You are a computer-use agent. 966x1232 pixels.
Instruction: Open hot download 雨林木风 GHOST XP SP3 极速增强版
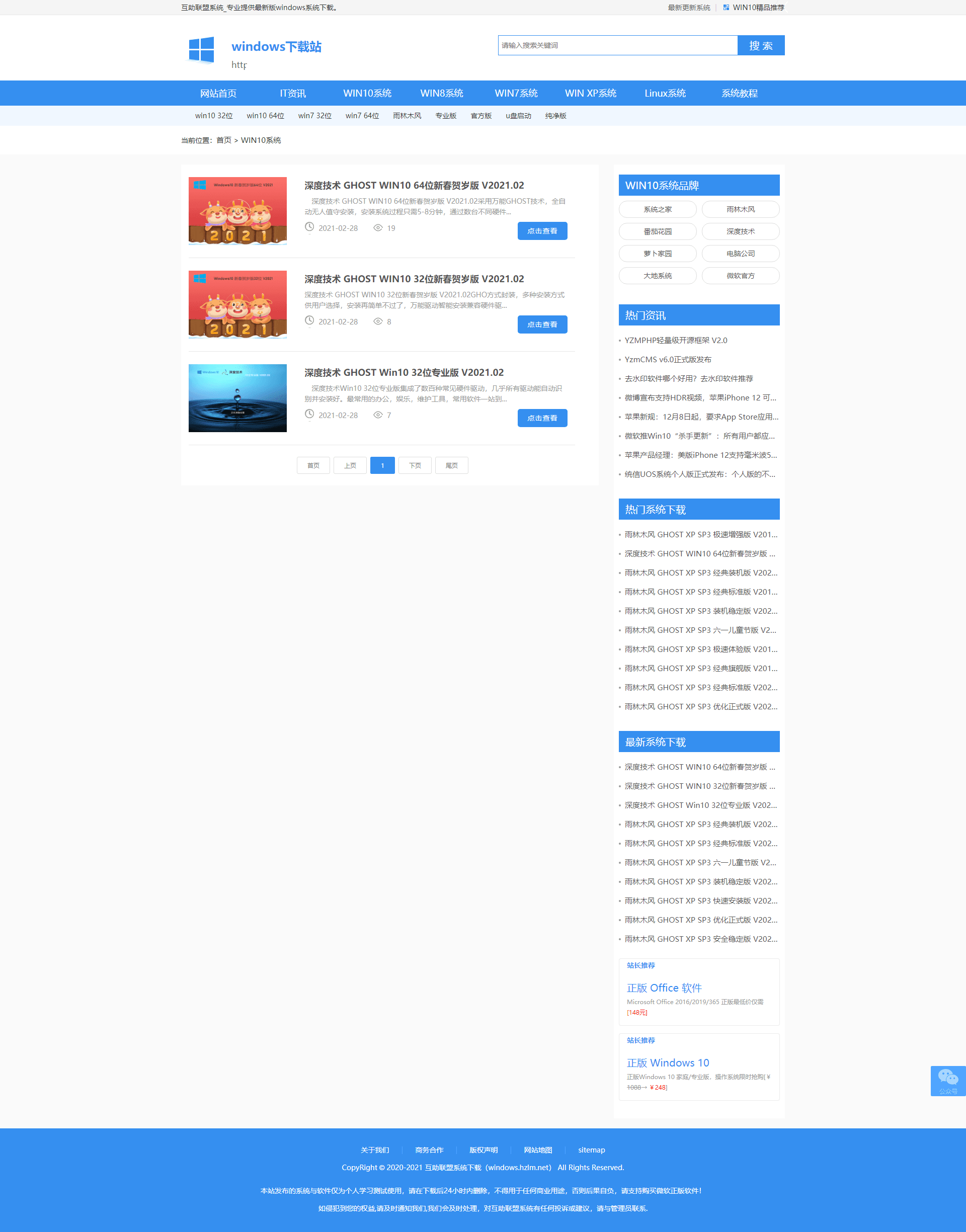point(701,534)
